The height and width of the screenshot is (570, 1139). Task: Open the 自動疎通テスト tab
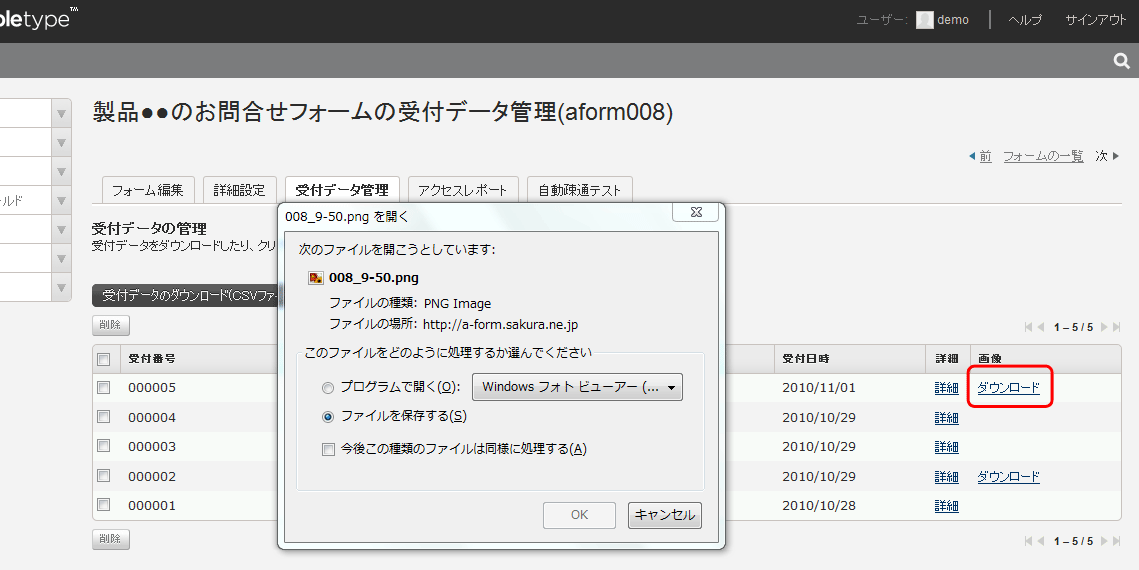coord(580,190)
